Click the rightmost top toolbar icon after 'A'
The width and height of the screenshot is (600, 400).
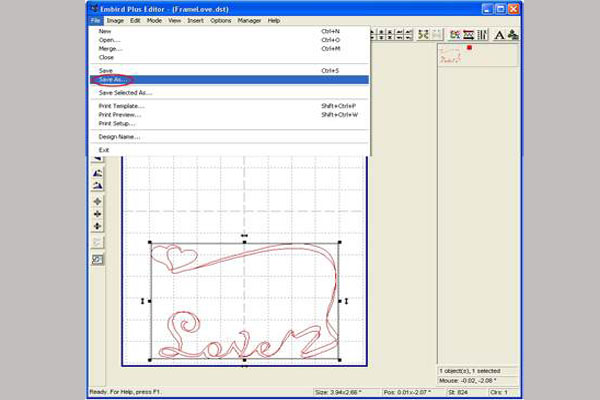click(x=513, y=34)
